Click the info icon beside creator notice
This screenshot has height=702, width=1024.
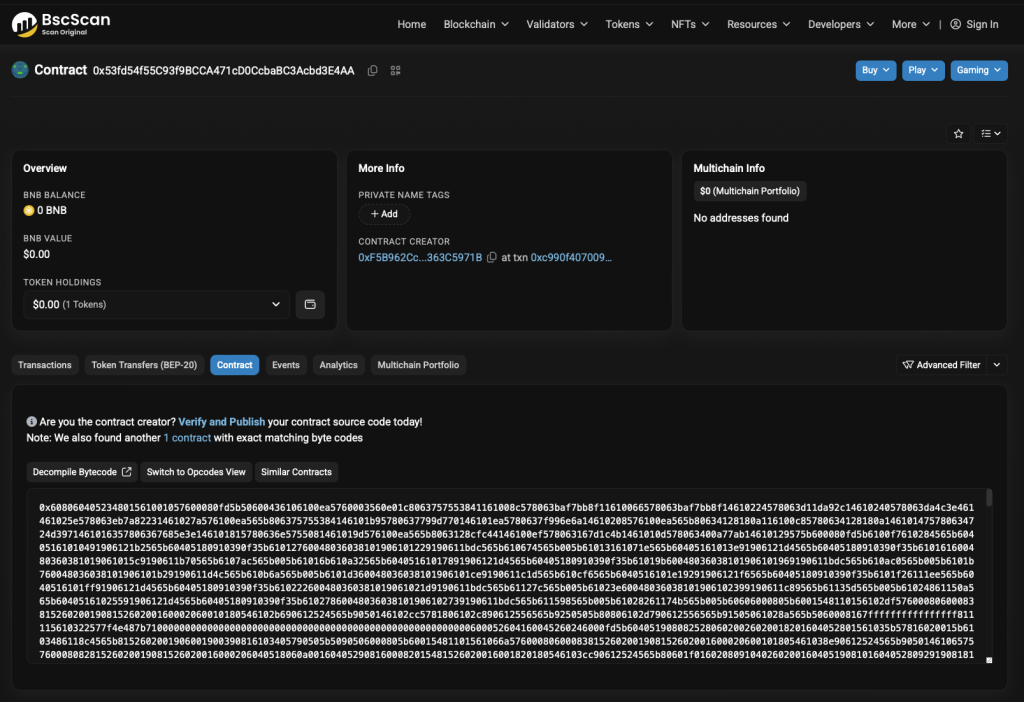click(31, 422)
